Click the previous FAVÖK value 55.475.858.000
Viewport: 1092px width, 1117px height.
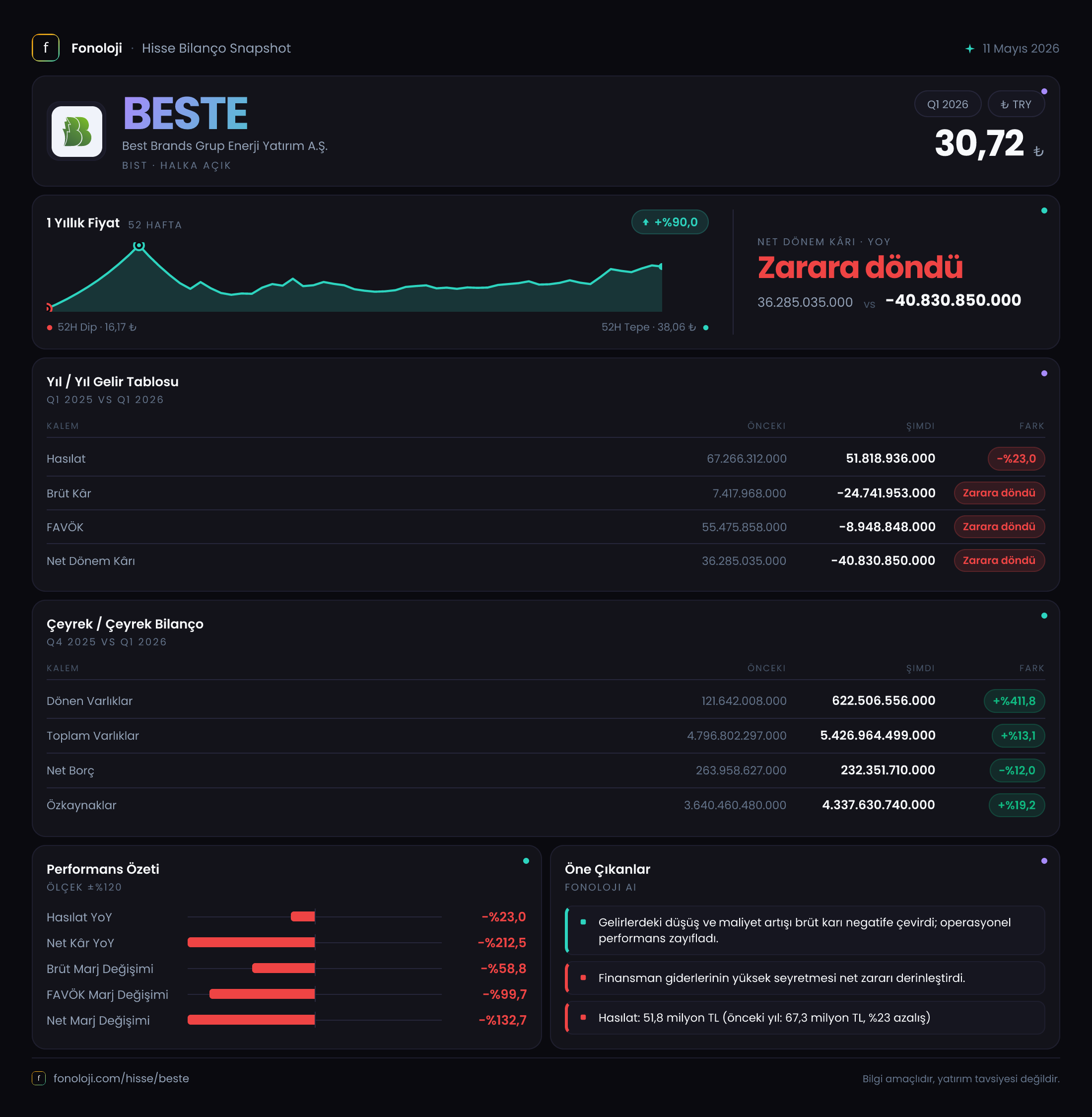[744, 527]
